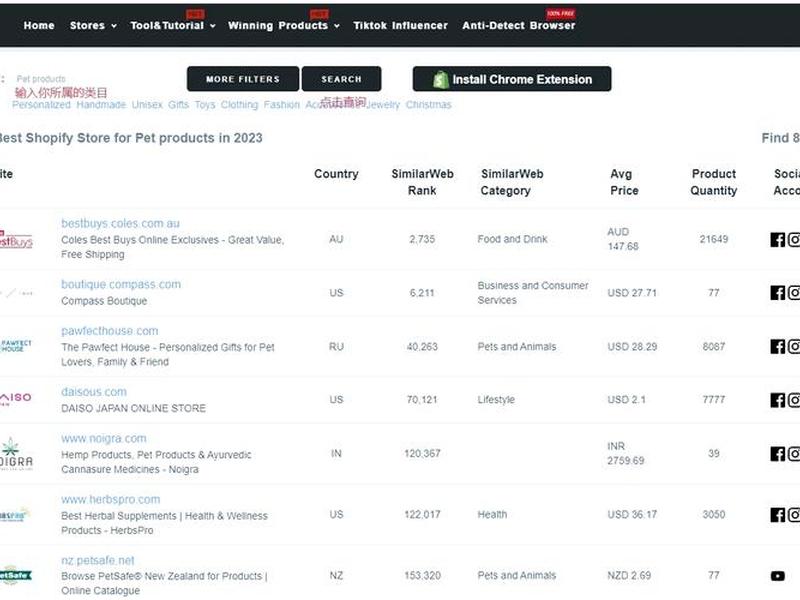Click the Pawfect House store logo

pyautogui.click(x=15, y=346)
